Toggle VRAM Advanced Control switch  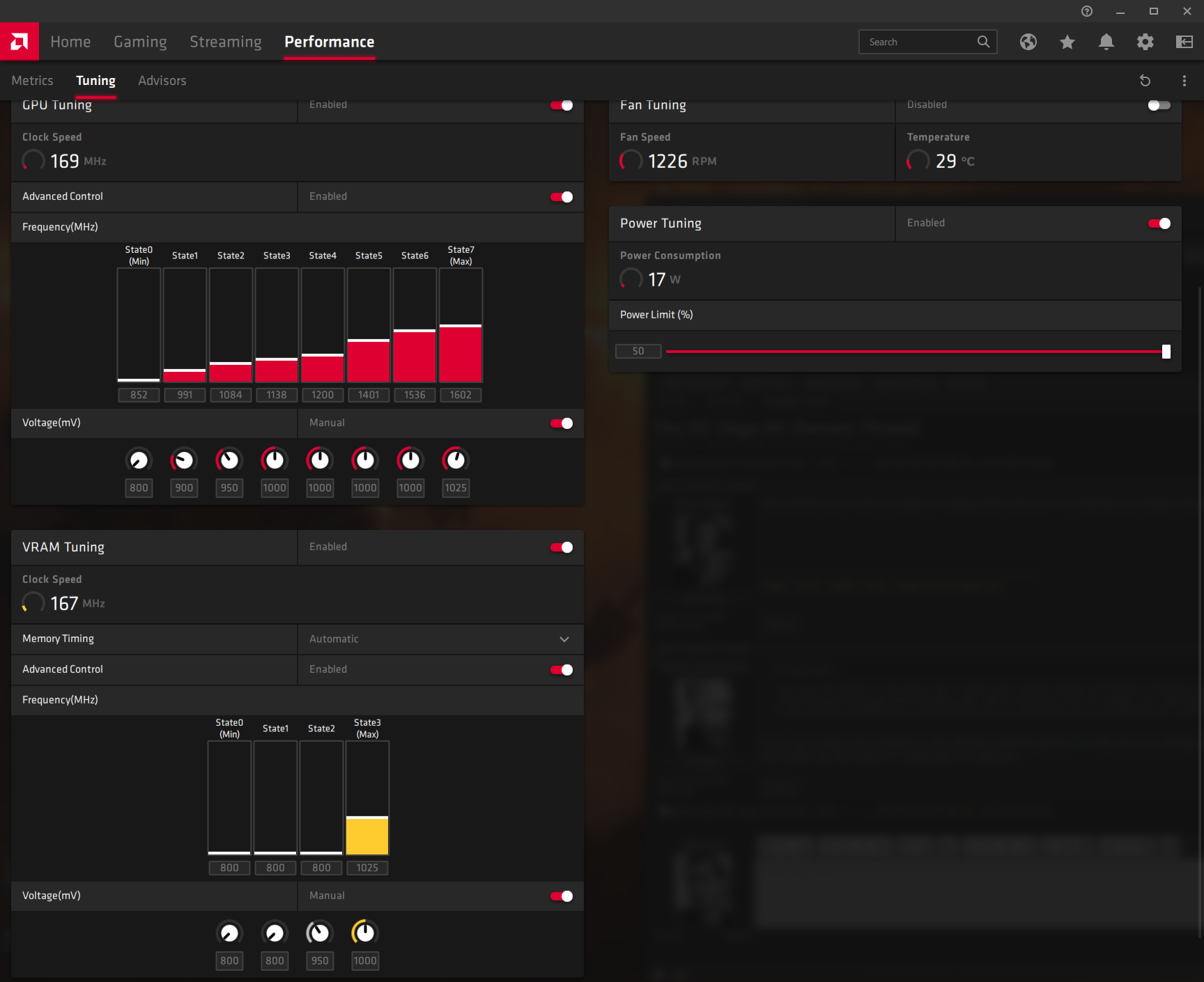coord(562,670)
